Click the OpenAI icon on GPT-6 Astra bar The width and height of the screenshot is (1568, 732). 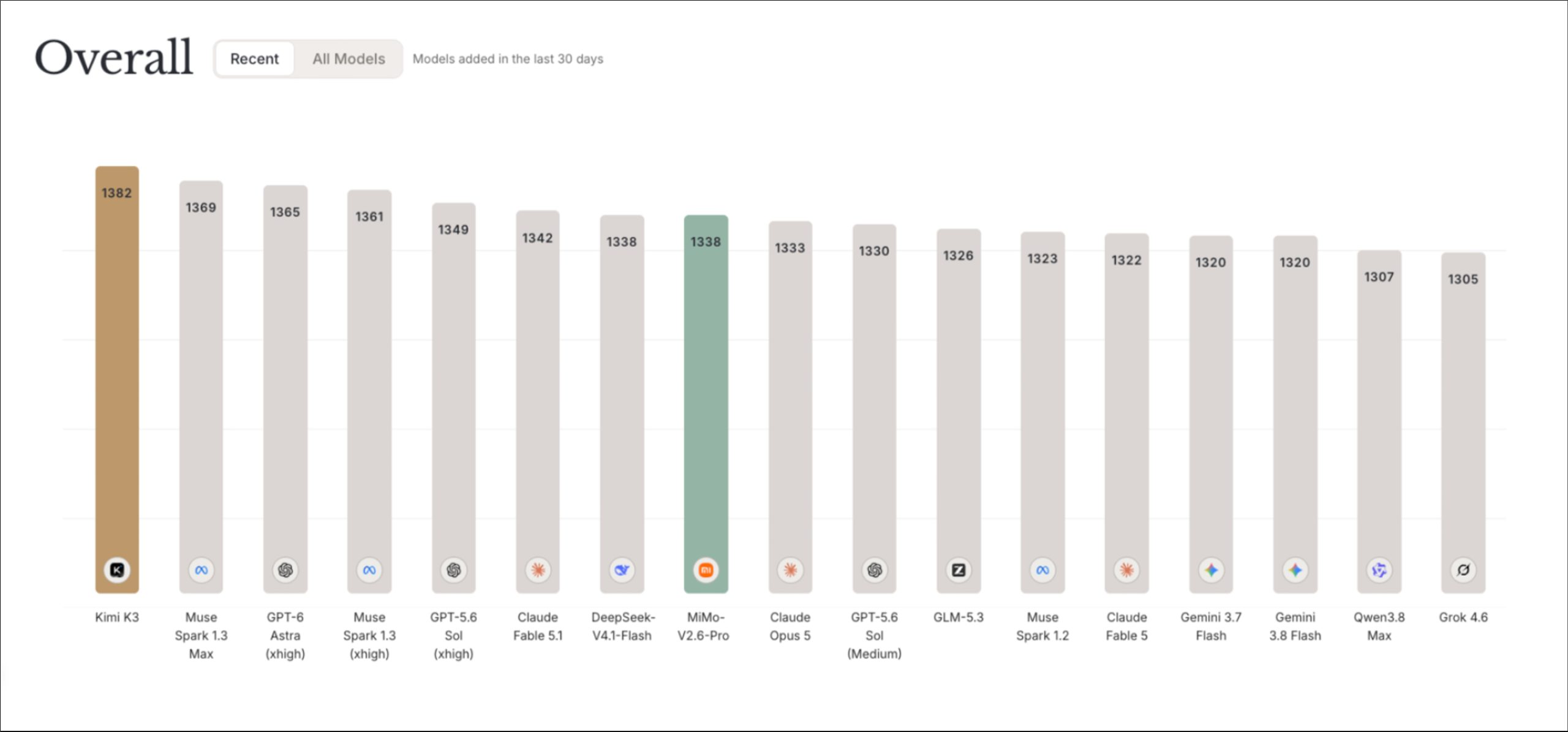(285, 570)
